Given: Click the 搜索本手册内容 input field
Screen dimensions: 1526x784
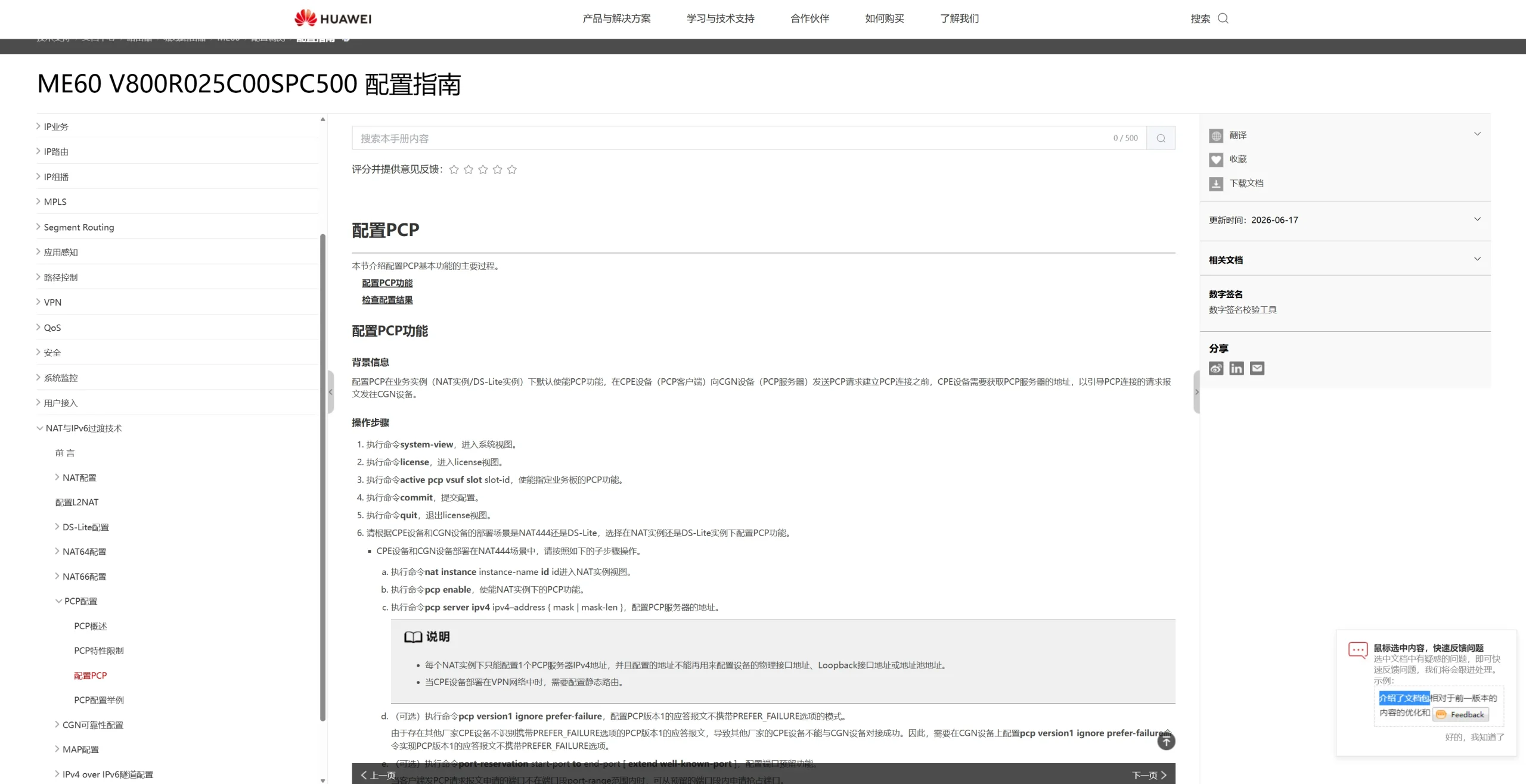Looking at the screenshot, I should [749, 138].
